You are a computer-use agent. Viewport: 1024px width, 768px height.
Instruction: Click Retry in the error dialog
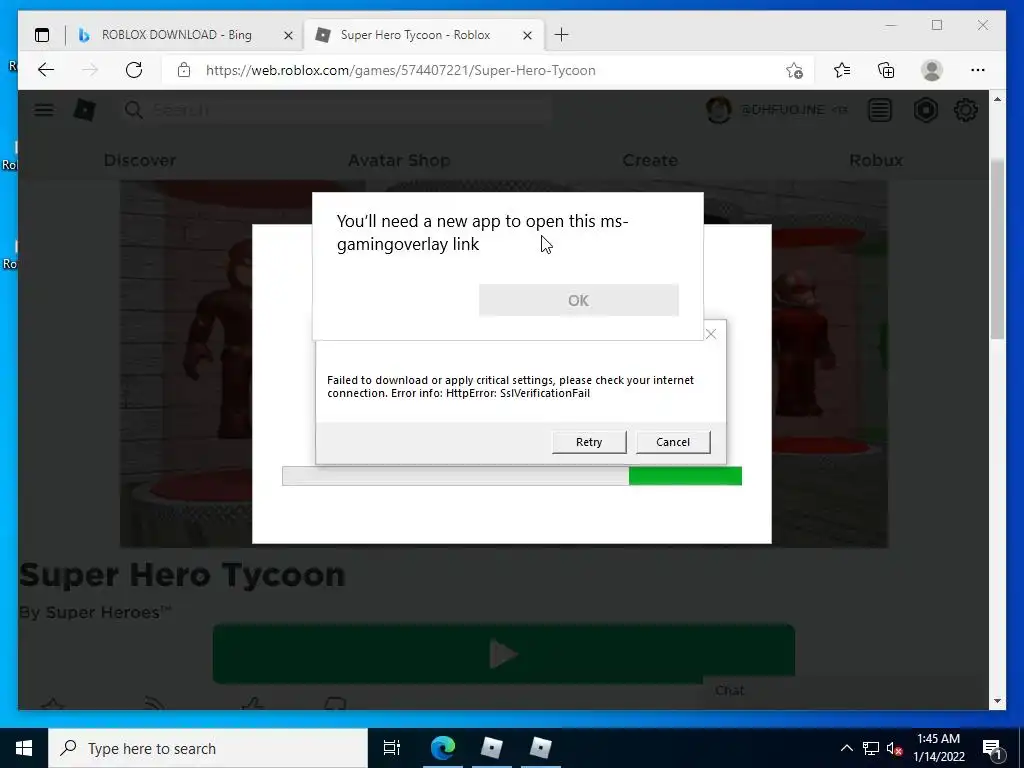point(589,442)
